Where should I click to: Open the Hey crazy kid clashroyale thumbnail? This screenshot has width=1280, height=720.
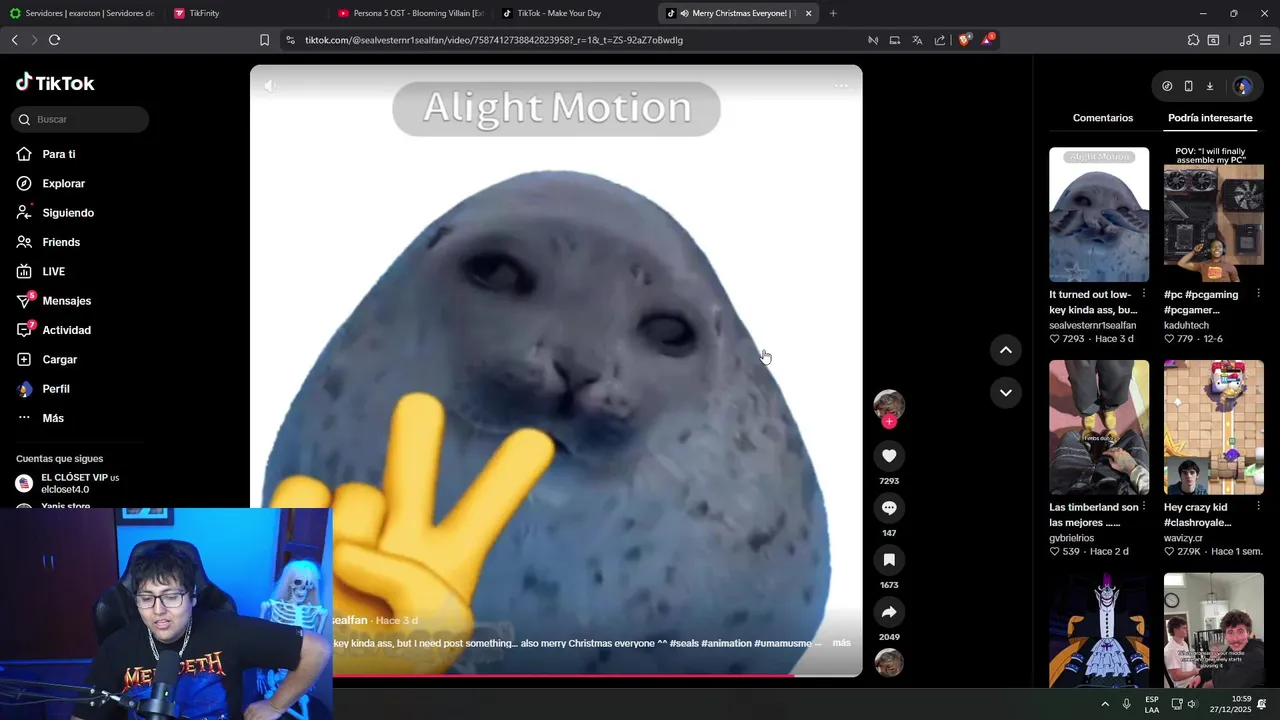(1214, 427)
